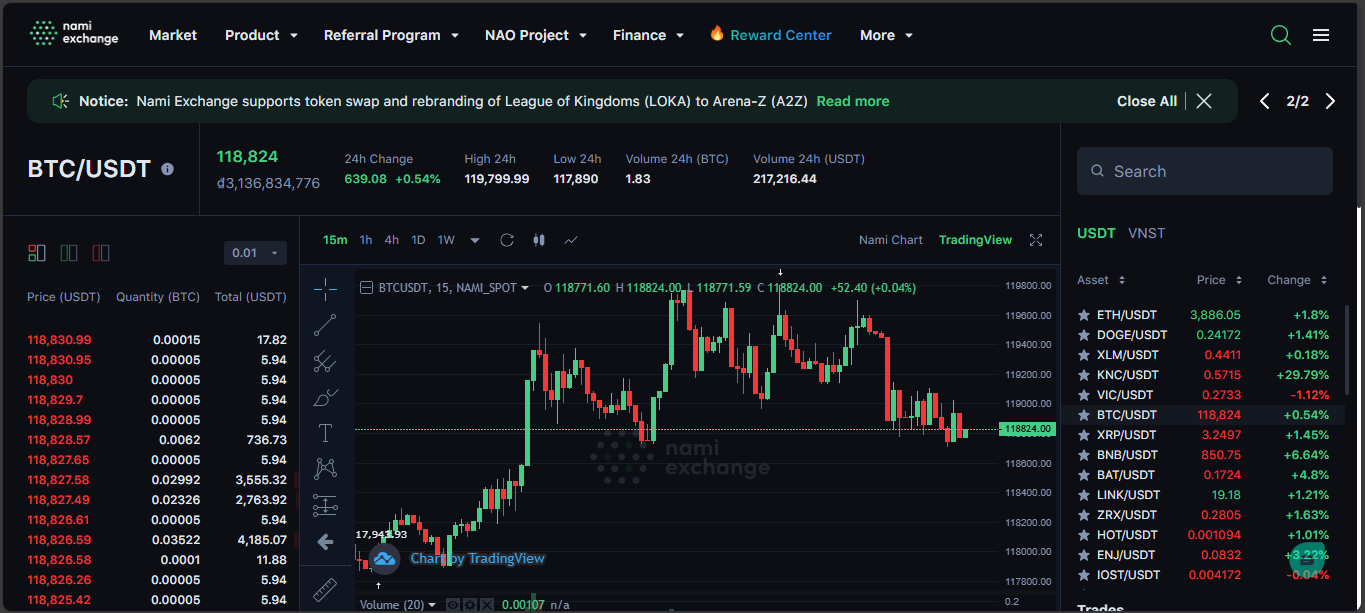The height and width of the screenshot is (613, 1365).
Task: Expand the More dropdown menu
Action: click(887, 35)
